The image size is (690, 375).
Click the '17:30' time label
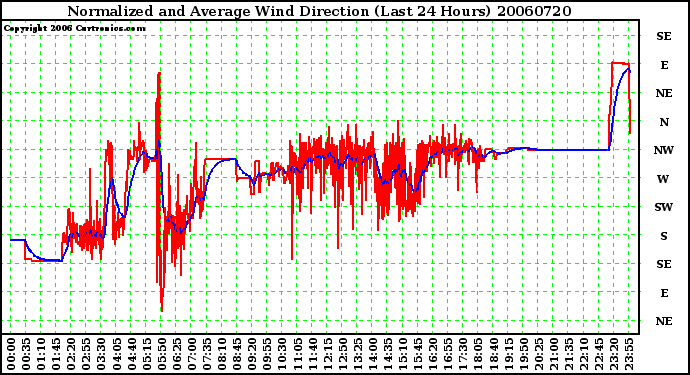point(463,354)
